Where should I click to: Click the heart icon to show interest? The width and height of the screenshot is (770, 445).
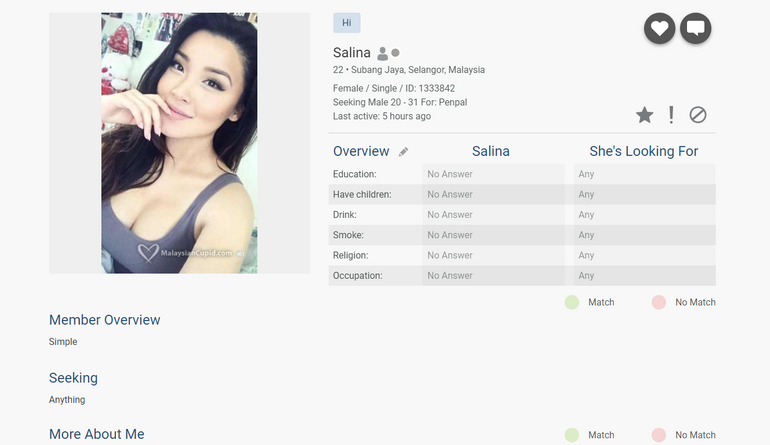pyautogui.click(x=659, y=28)
